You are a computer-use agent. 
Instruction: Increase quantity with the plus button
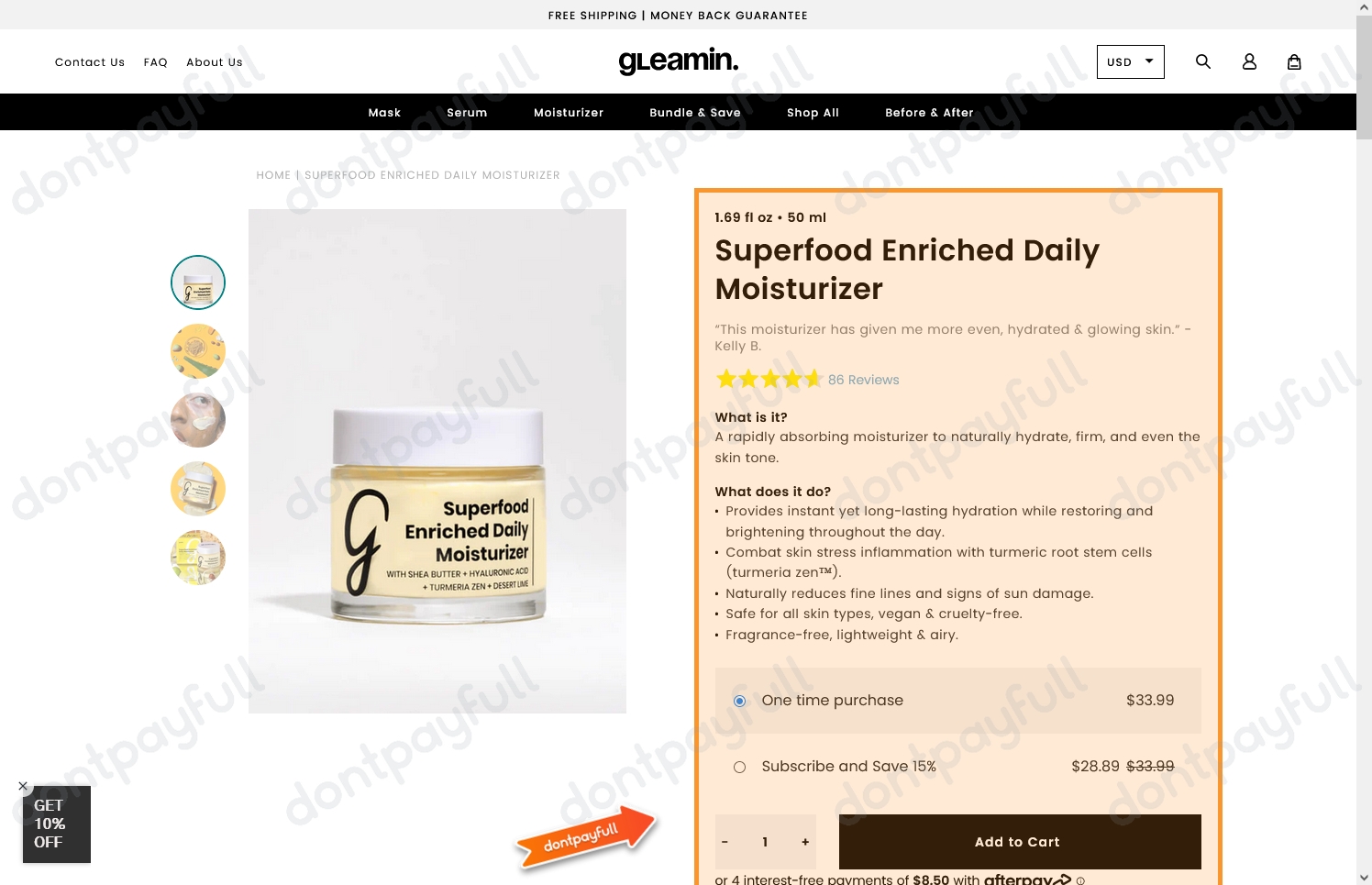click(805, 842)
